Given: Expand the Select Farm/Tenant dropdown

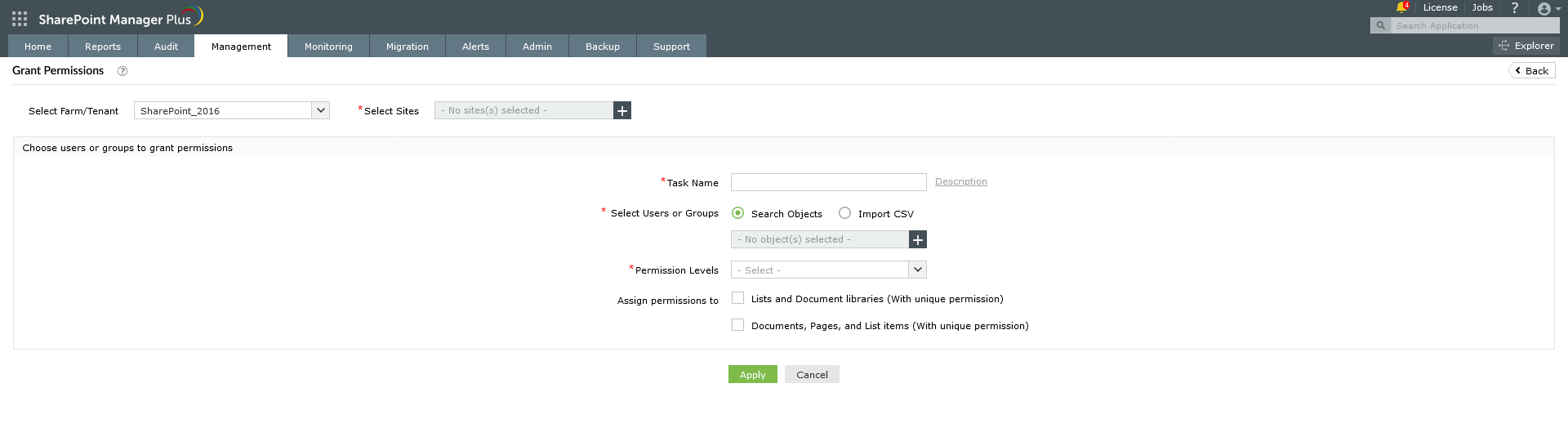Looking at the screenshot, I should coord(321,110).
